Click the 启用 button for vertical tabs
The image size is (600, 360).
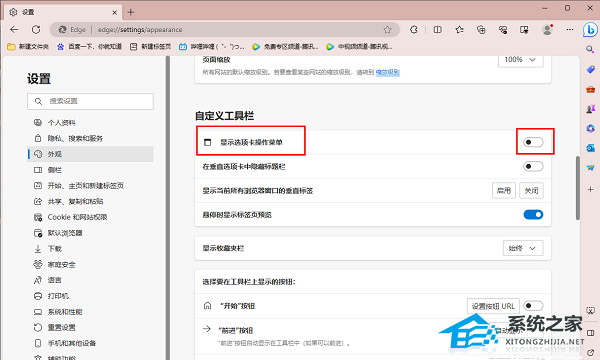[x=504, y=191]
